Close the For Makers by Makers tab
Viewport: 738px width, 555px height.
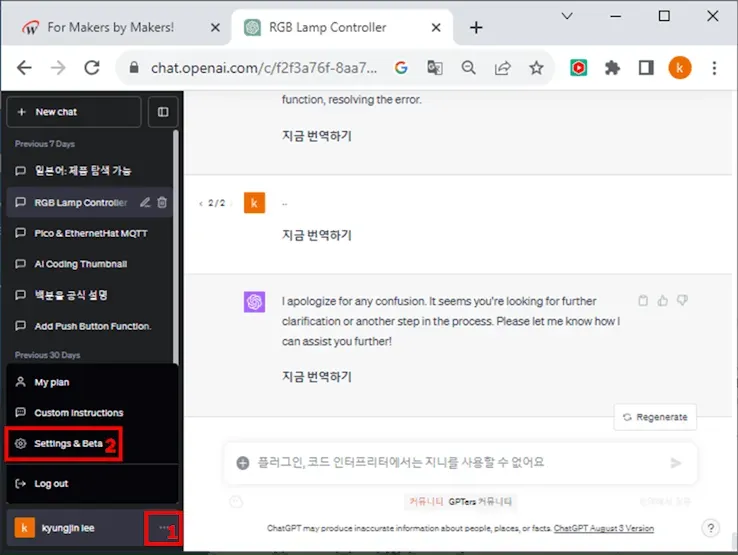tap(215, 27)
